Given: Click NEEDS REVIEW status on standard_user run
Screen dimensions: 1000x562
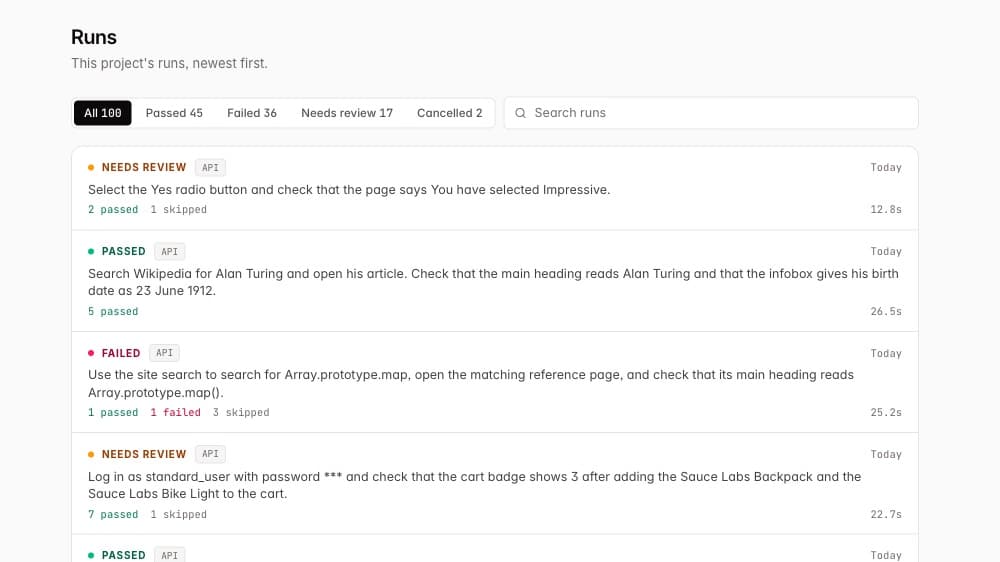Looking at the screenshot, I should (143, 454).
